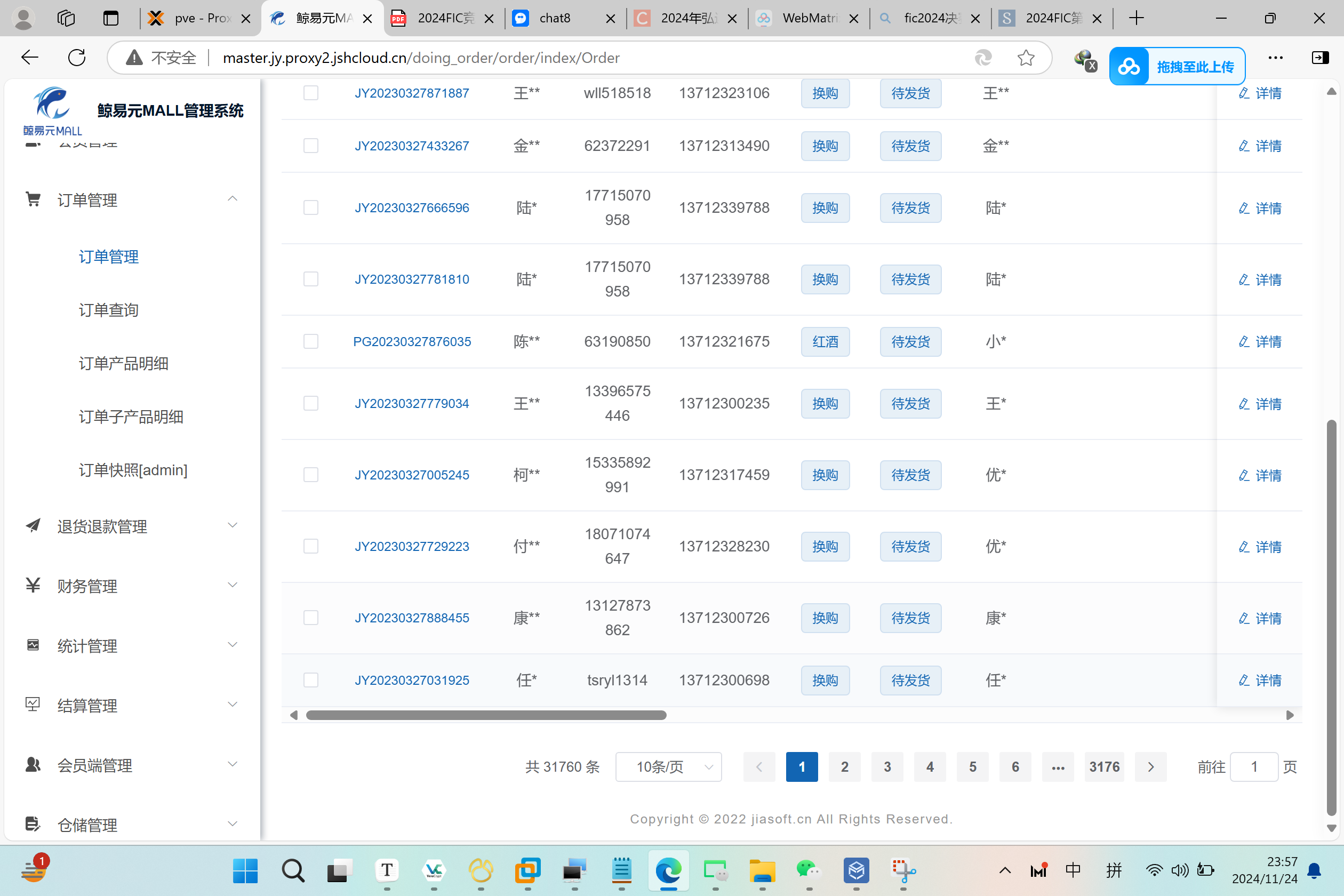
Task: Click the address bar URL
Action: pyautogui.click(x=421, y=58)
